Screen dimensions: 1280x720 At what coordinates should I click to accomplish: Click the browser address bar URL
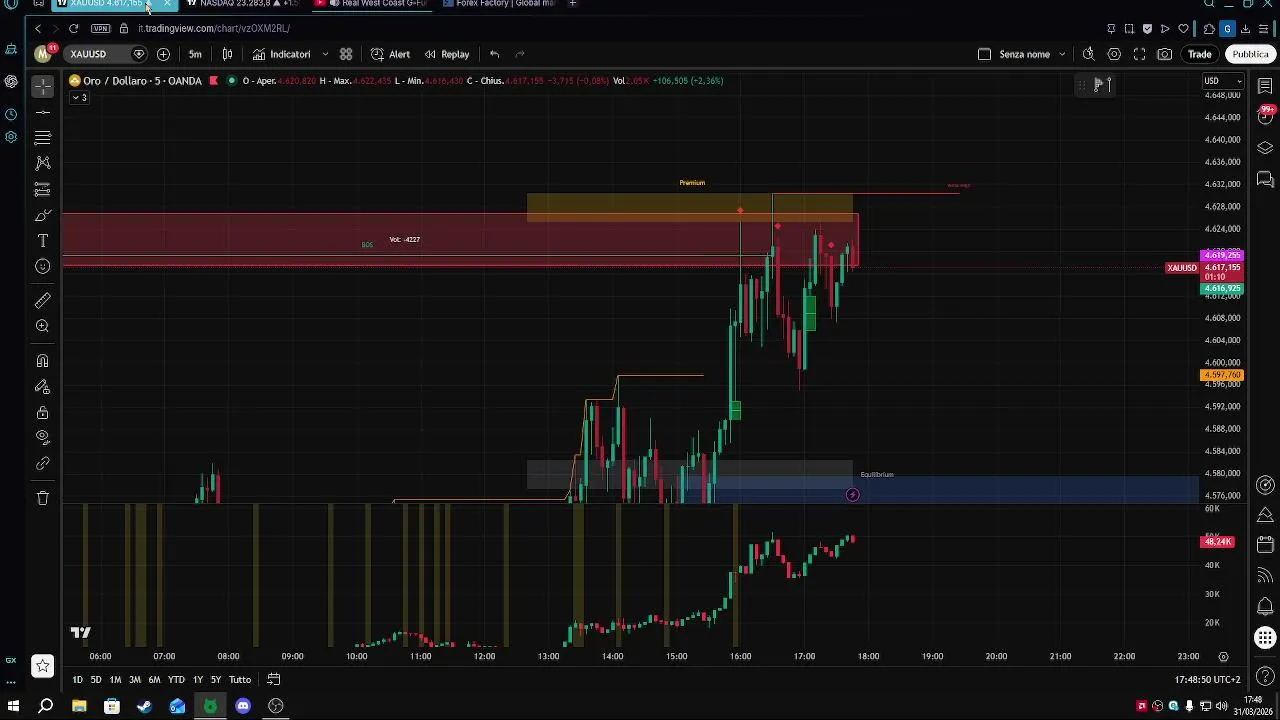(214, 29)
